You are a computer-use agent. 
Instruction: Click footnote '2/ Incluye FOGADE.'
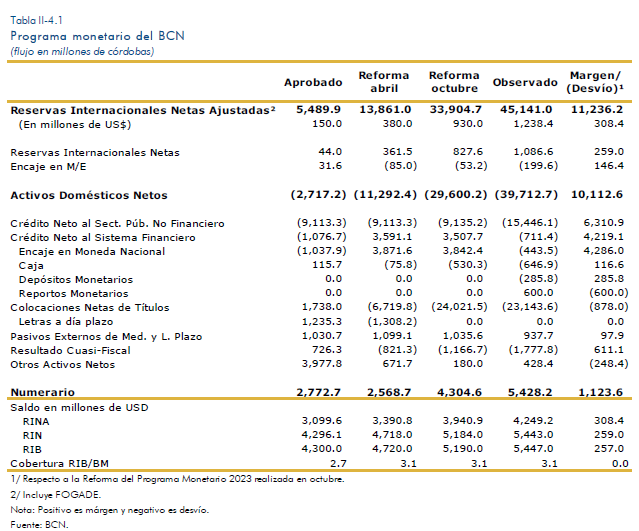click(55, 495)
